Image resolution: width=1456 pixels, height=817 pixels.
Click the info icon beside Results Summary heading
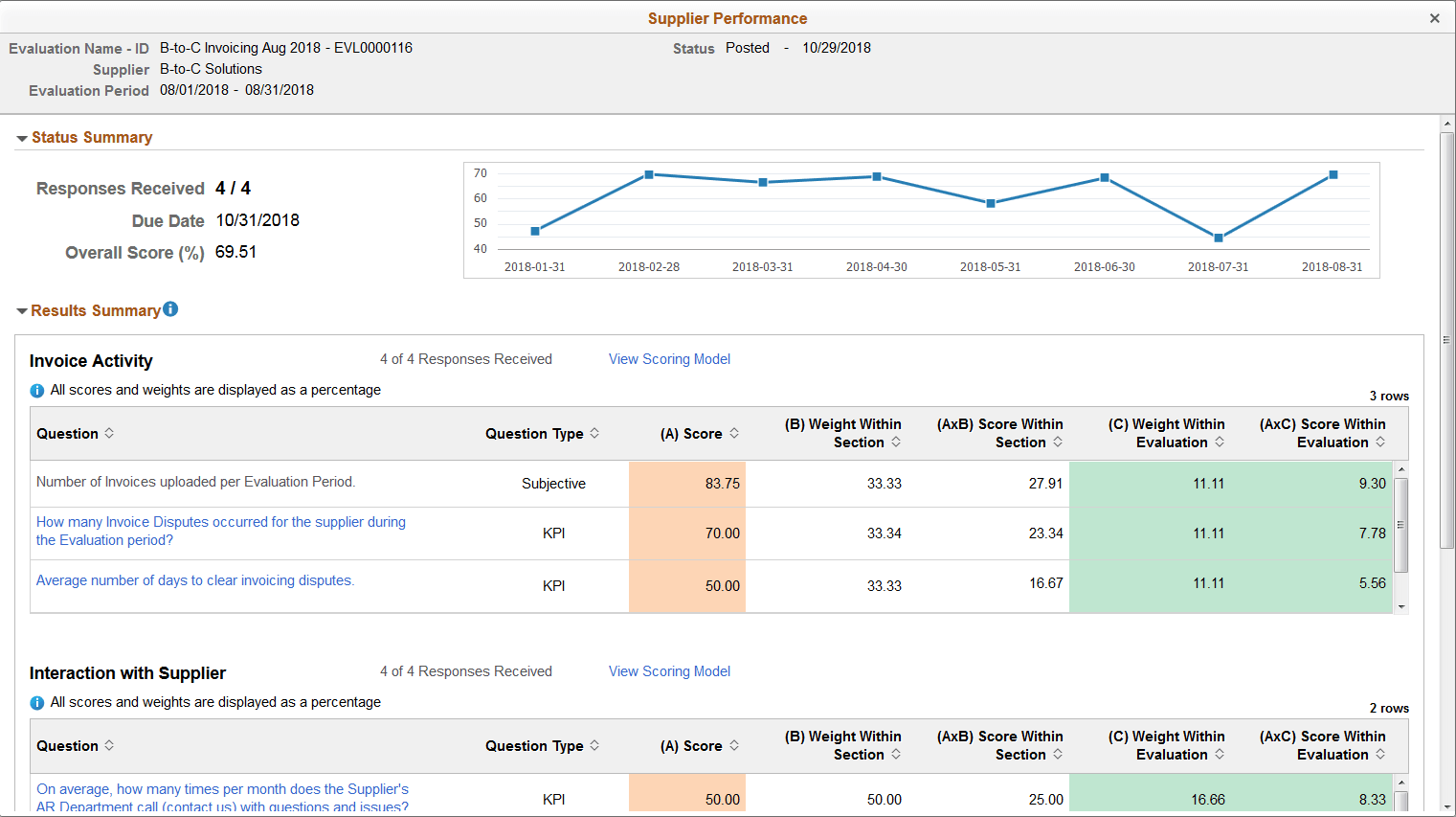pos(169,309)
